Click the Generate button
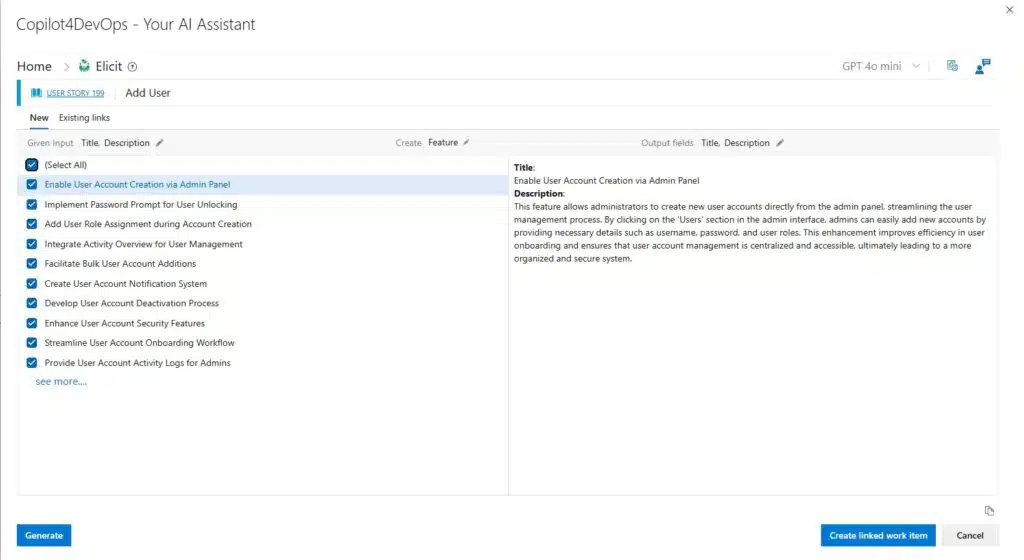The image size is (1024, 560). (x=44, y=535)
